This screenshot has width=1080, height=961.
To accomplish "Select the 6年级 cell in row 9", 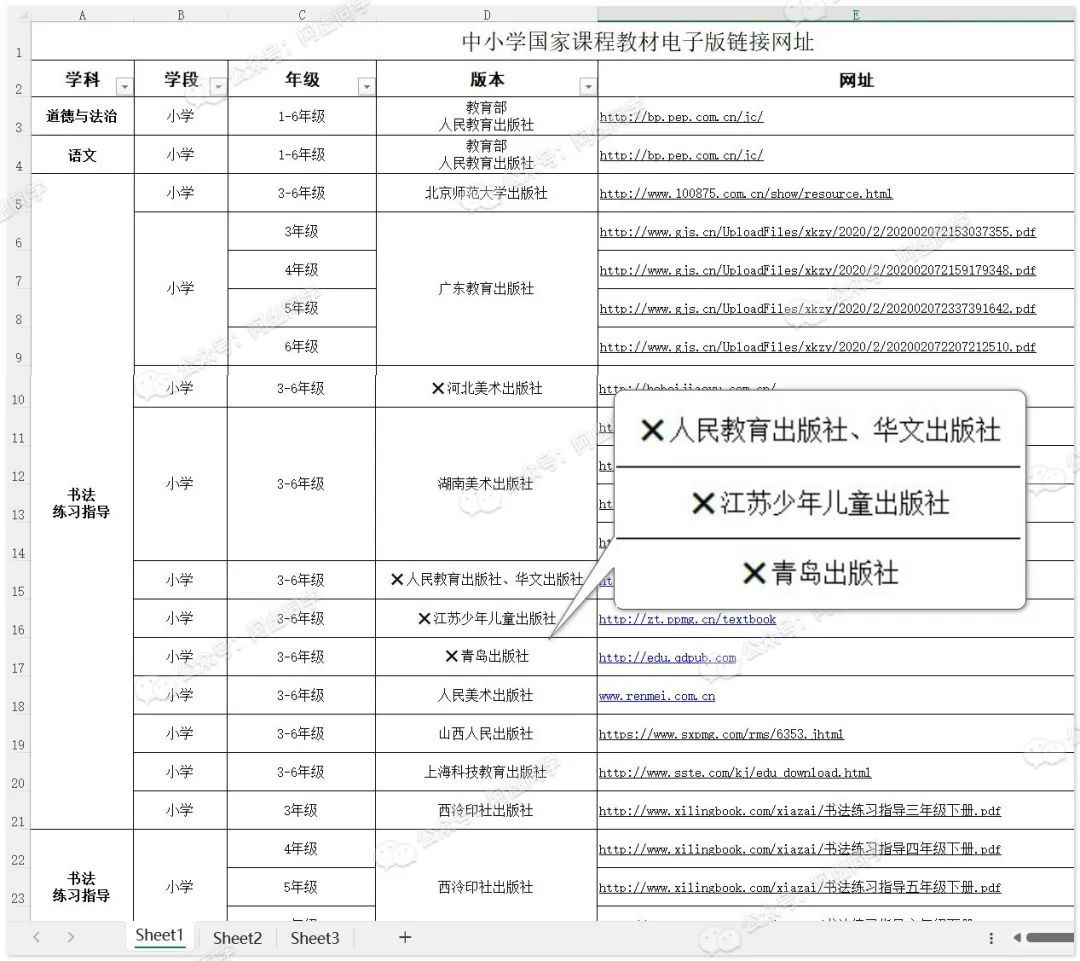I will (x=302, y=347).
